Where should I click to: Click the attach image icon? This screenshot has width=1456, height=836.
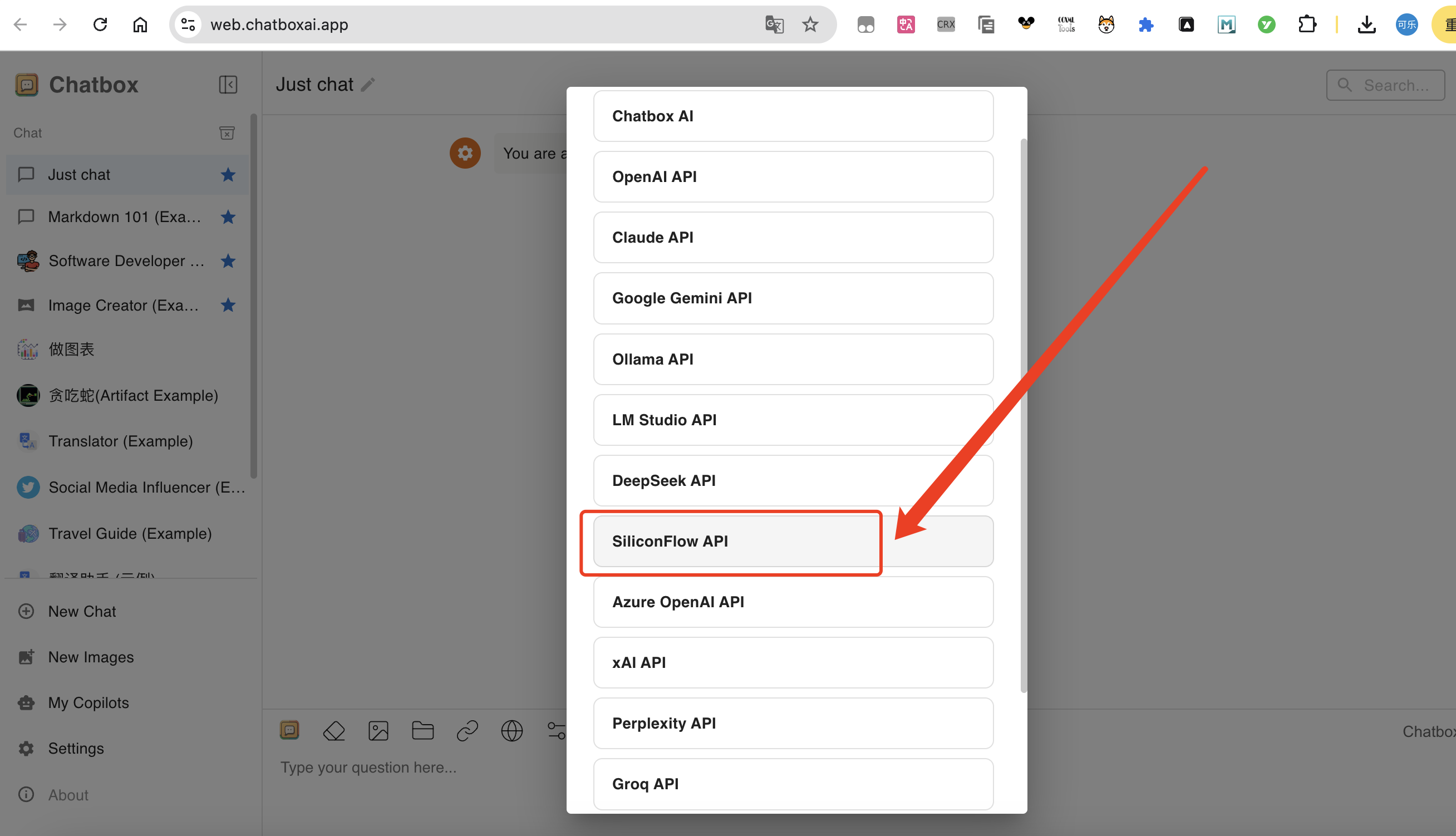tap(378, 731)
